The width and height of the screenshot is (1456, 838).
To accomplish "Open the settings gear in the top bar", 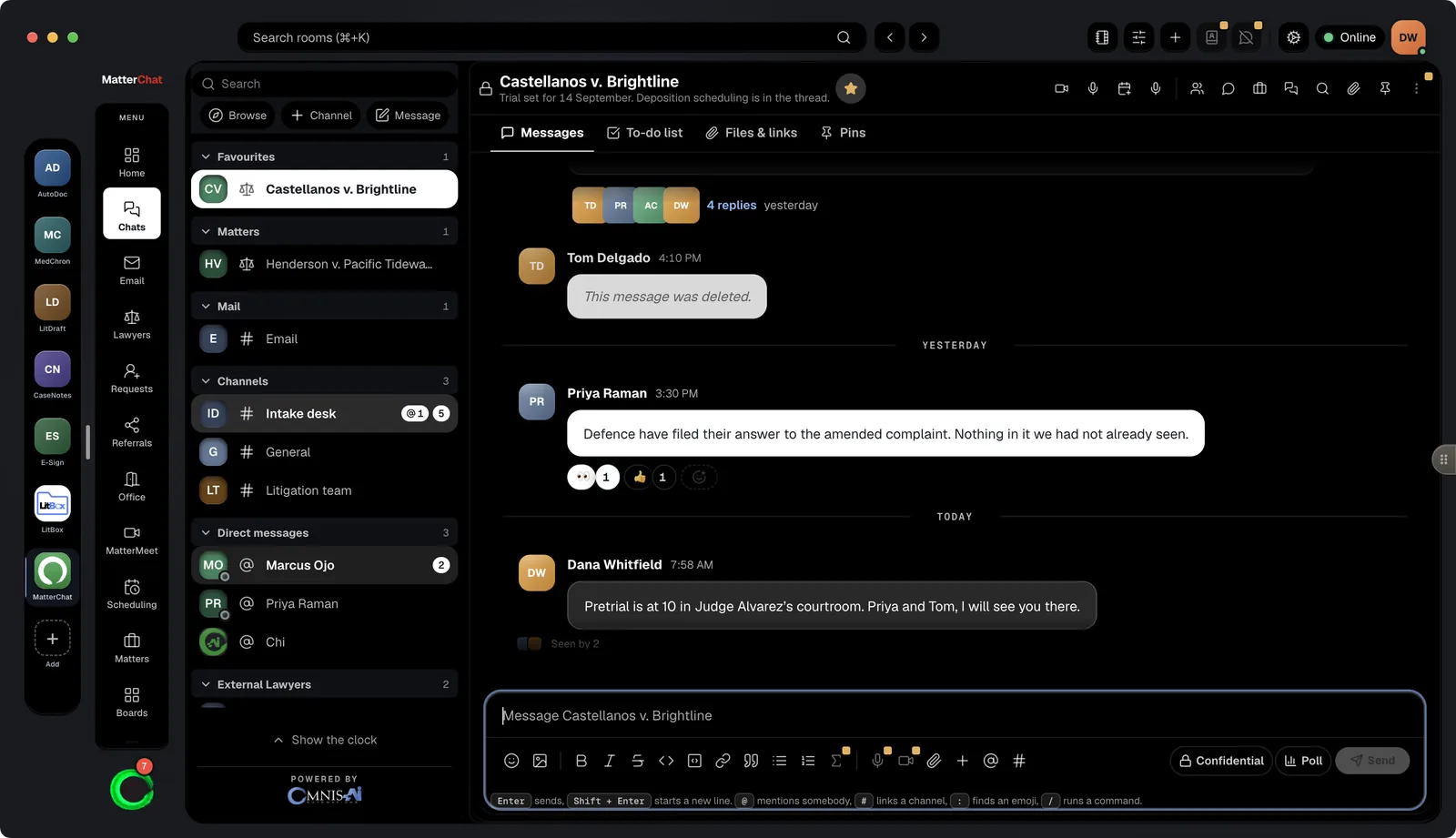I will (x=1293, y=37).
